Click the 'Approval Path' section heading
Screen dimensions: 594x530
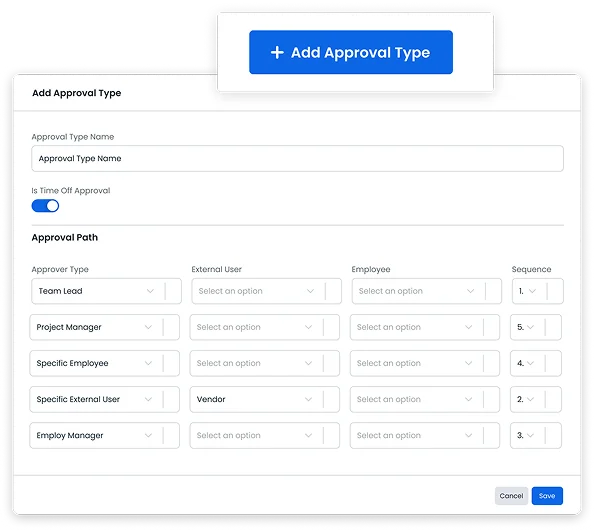click(65, 238)
